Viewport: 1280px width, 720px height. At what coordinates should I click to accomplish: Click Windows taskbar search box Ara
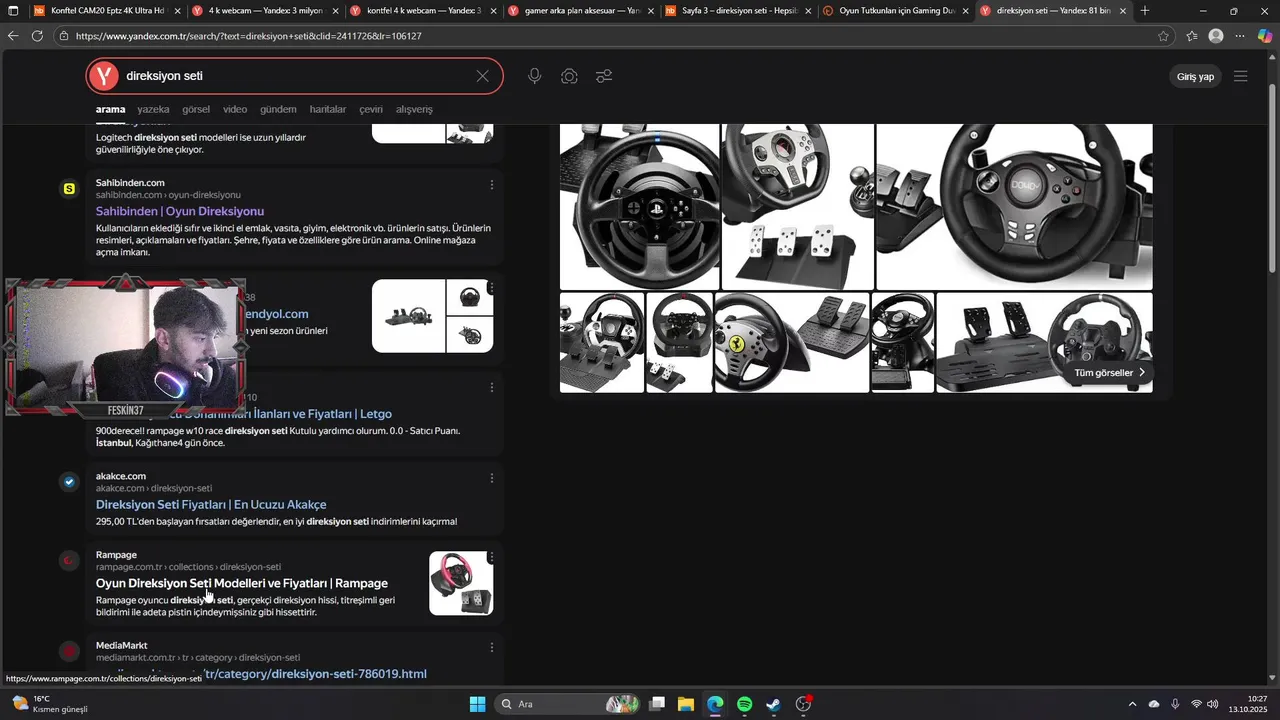click(567, 704)
